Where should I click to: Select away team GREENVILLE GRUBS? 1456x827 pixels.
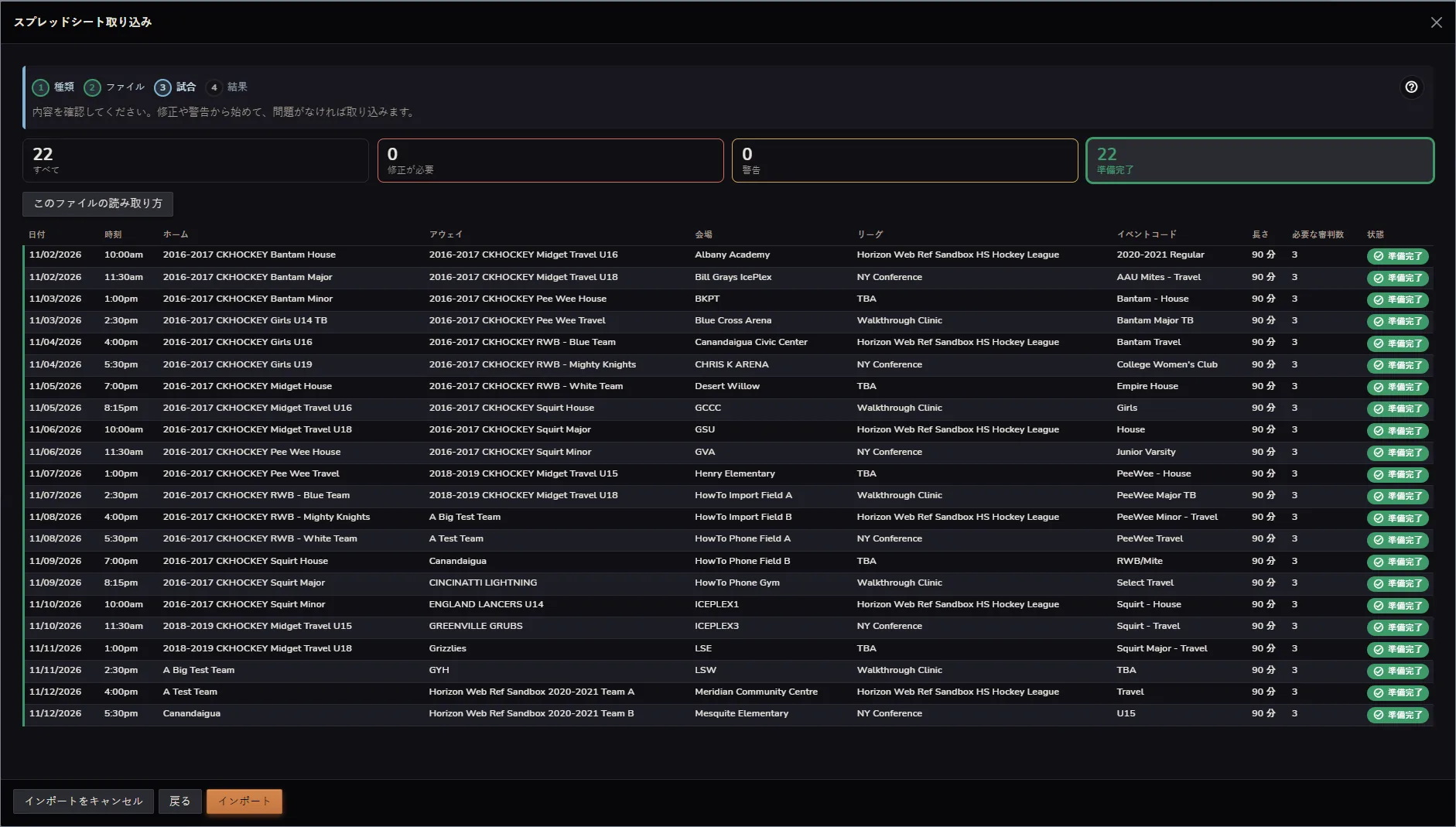tap(476, 626)
